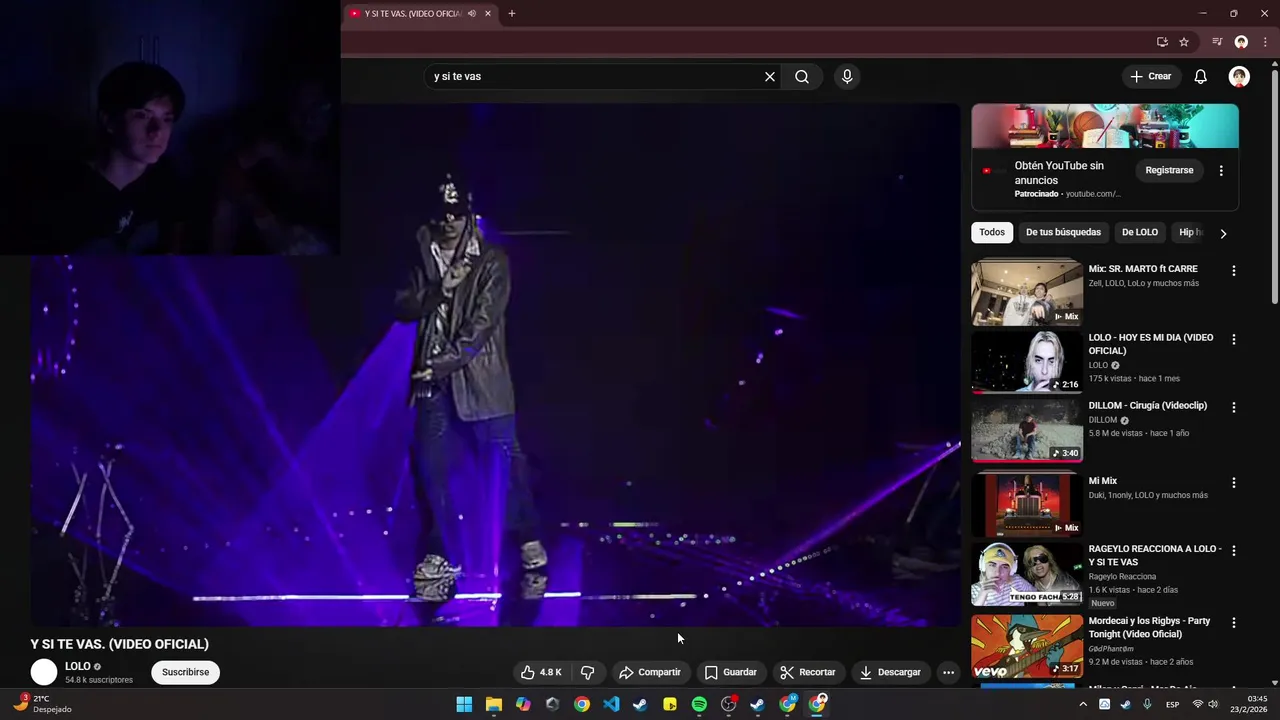The height and width of the screenshot is (720, 1280).
Task: Open the 'HOY ES MI DIA' video thumbnail
Action: click(x=1027, y=361)
